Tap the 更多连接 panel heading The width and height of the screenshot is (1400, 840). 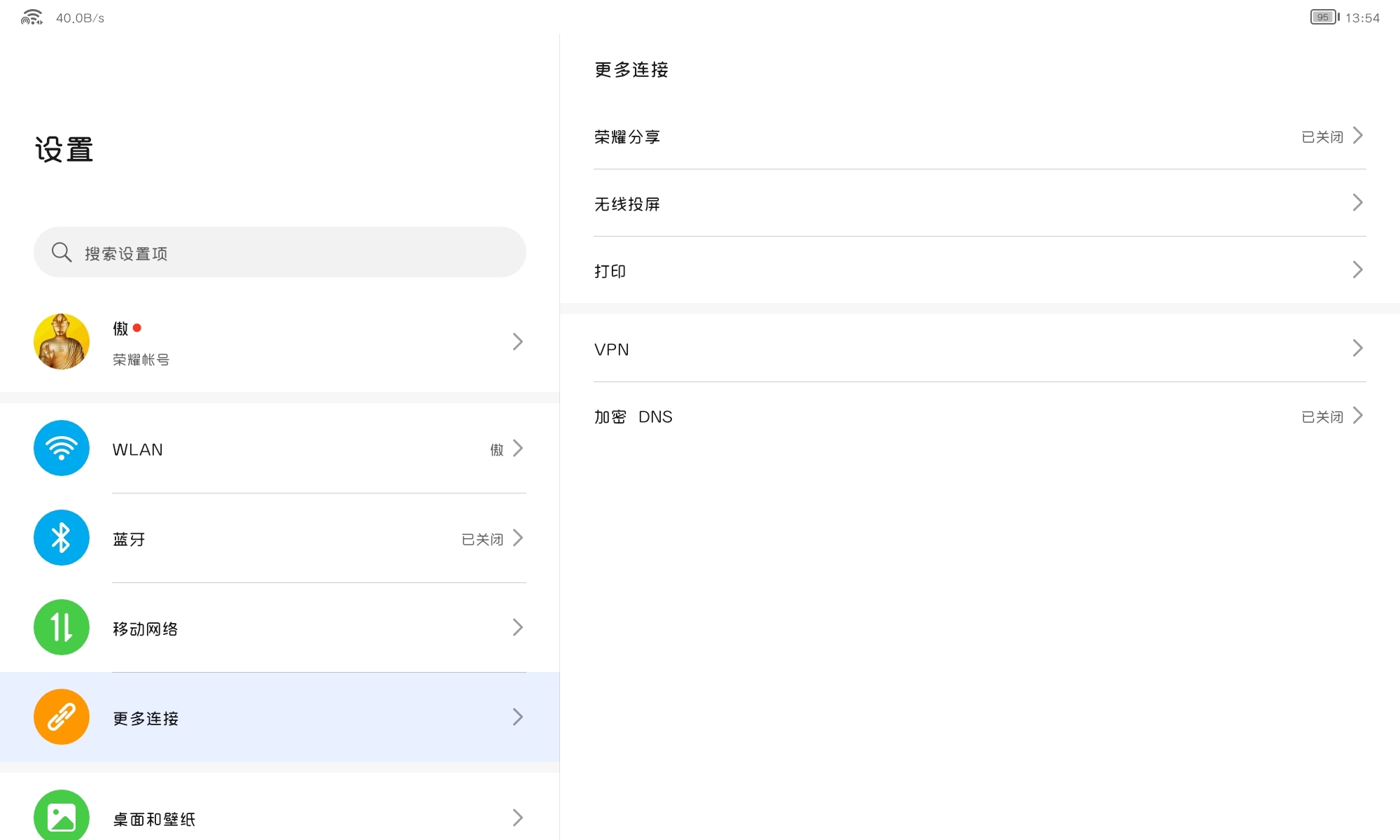click(631, 70)
